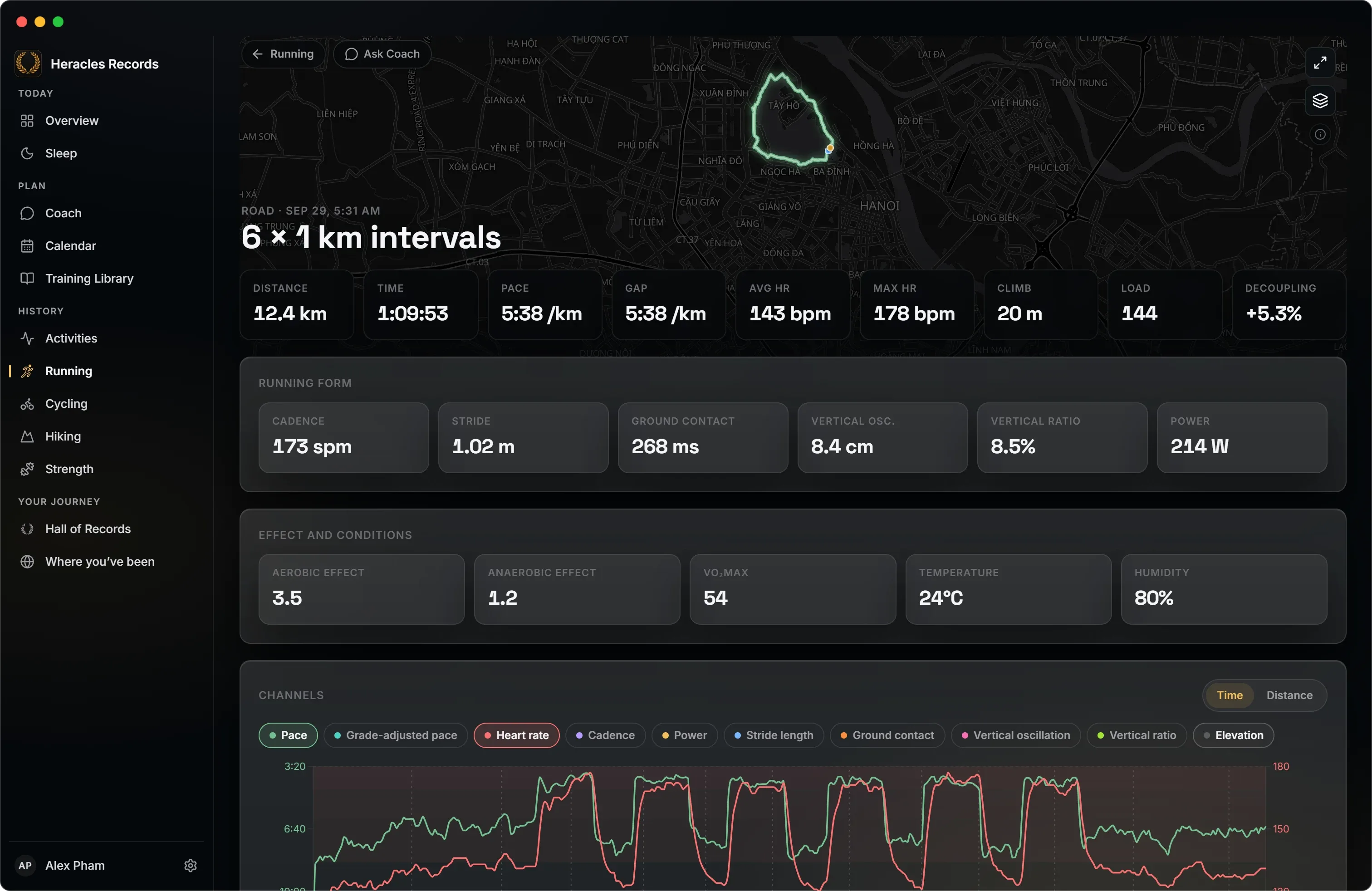
Task: Enable the Grade-adjusted pace channel
Action: click(396, 735)
